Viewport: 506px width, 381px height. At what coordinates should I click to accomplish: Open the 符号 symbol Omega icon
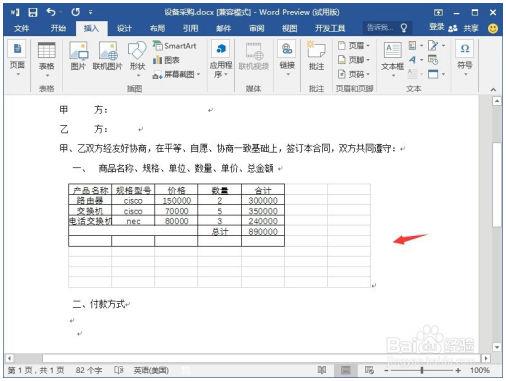[x=465, y=57]
